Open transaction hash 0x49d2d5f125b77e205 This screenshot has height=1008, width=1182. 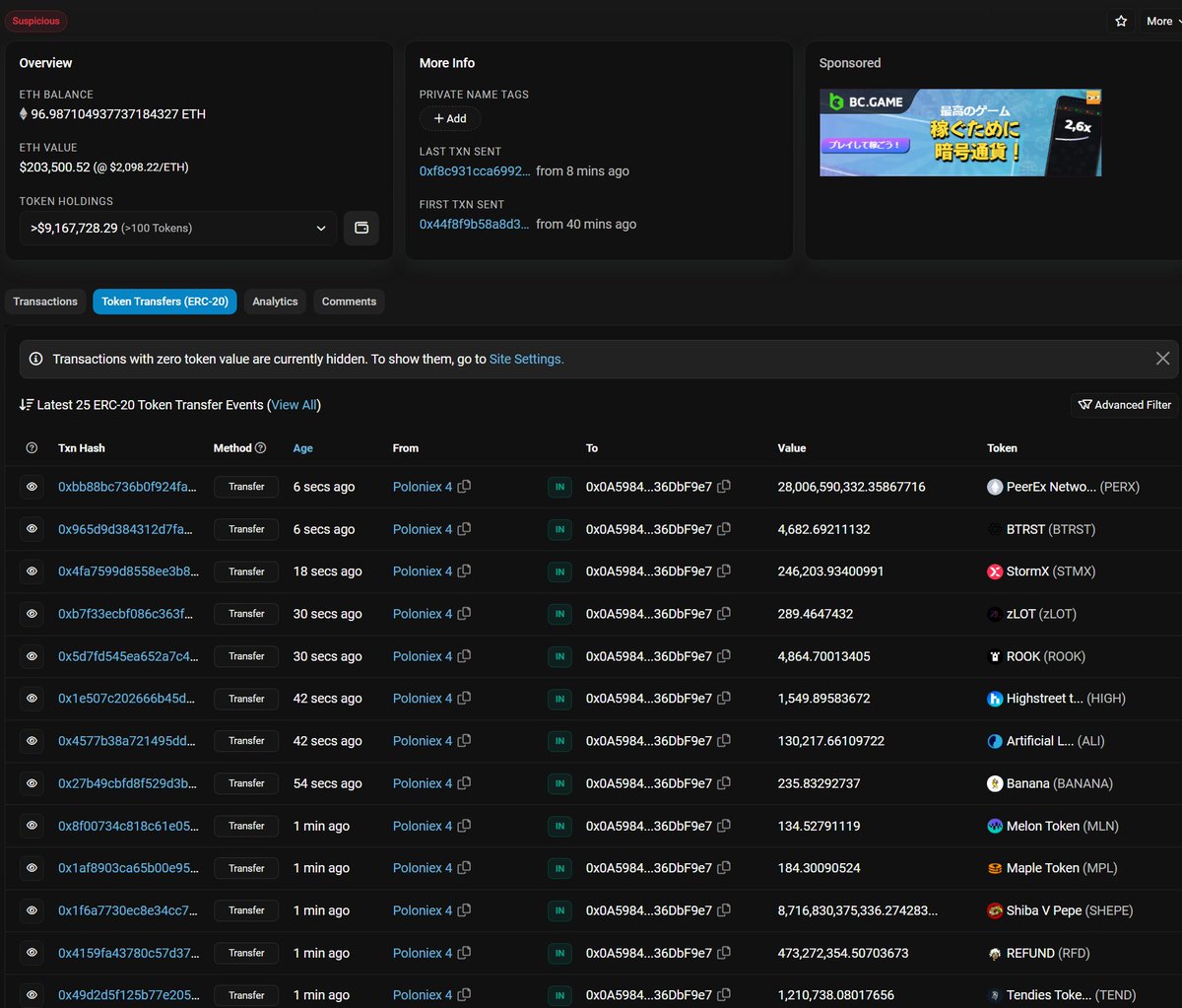(128, 995)
